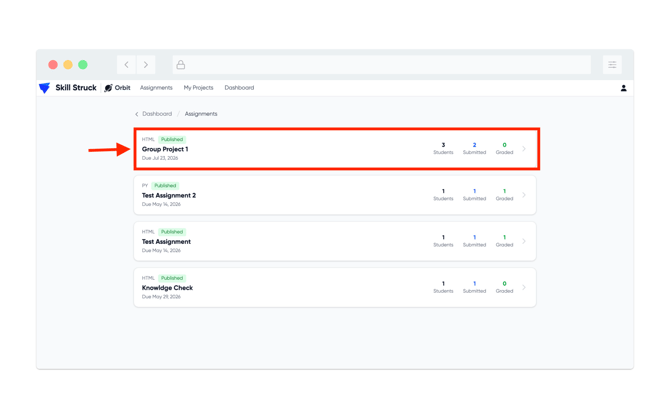The height and width of the screenshot is (418, 670).
Task: Expand the Knowledge Check row chevron
Action: [x=524, y=287]
